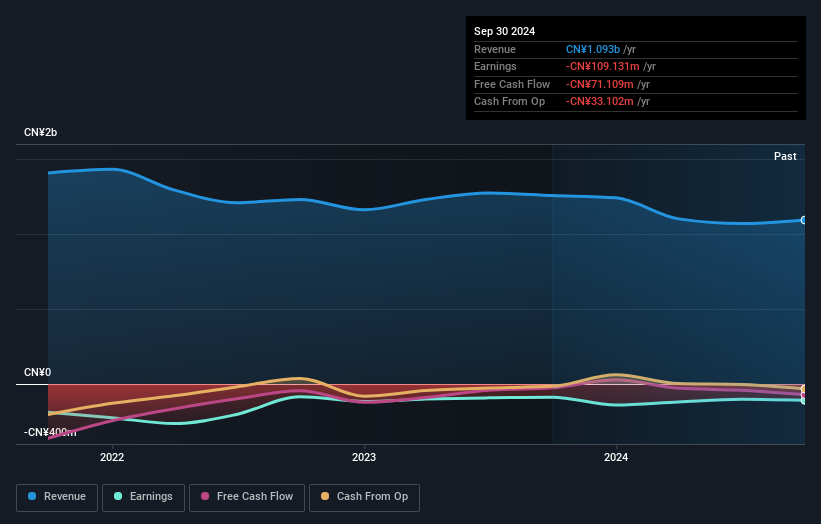Click the 2023 x-axis label

click(x=364, y=457)
